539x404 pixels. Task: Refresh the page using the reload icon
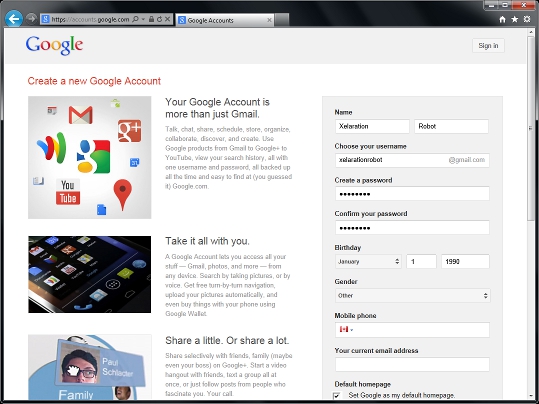coord(159,19)
